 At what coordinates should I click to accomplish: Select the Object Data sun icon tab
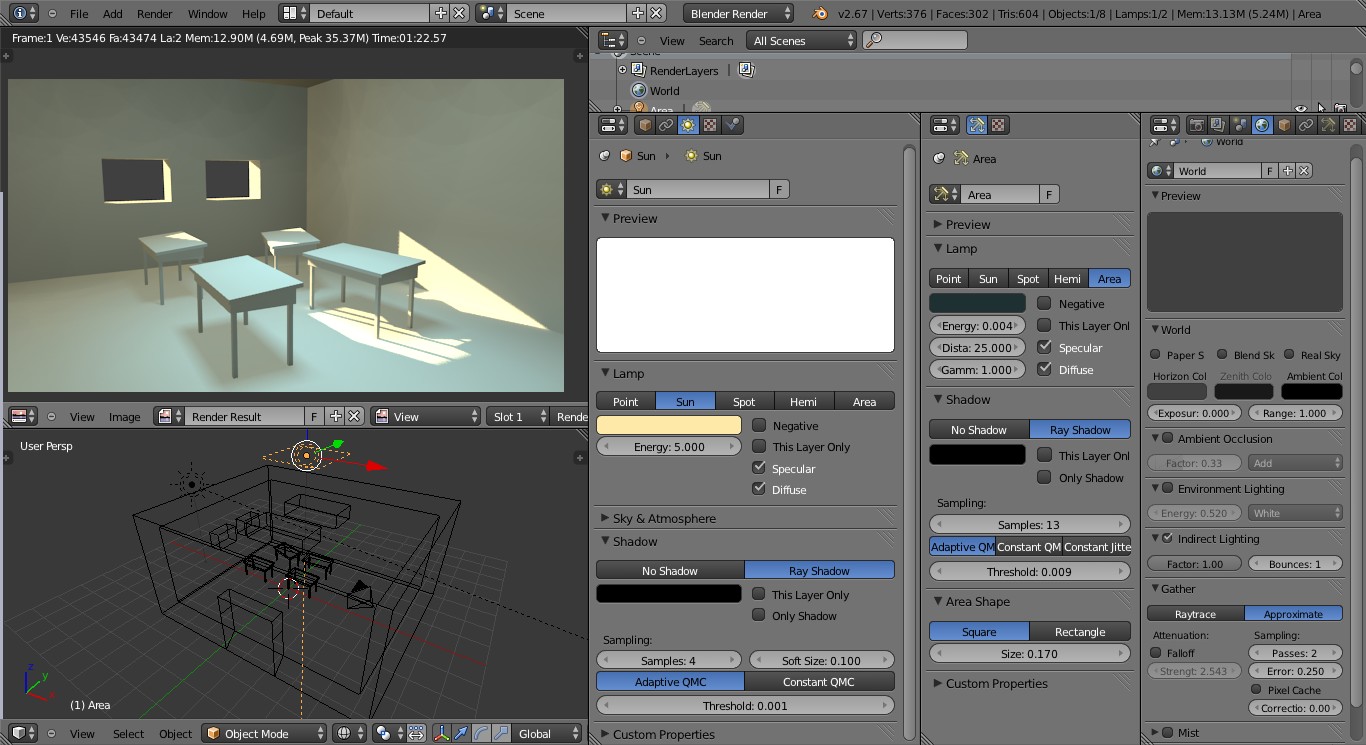coord(688,125)
